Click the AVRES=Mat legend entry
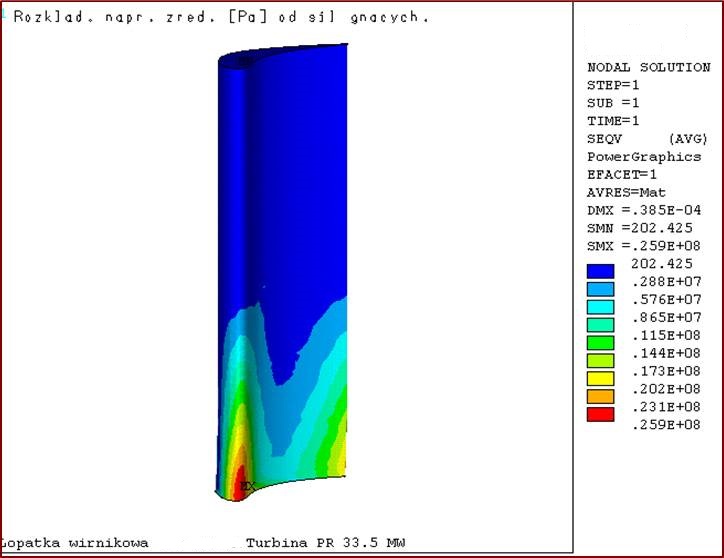The height and width of the screenshot is (558, 724). [626, 192]
